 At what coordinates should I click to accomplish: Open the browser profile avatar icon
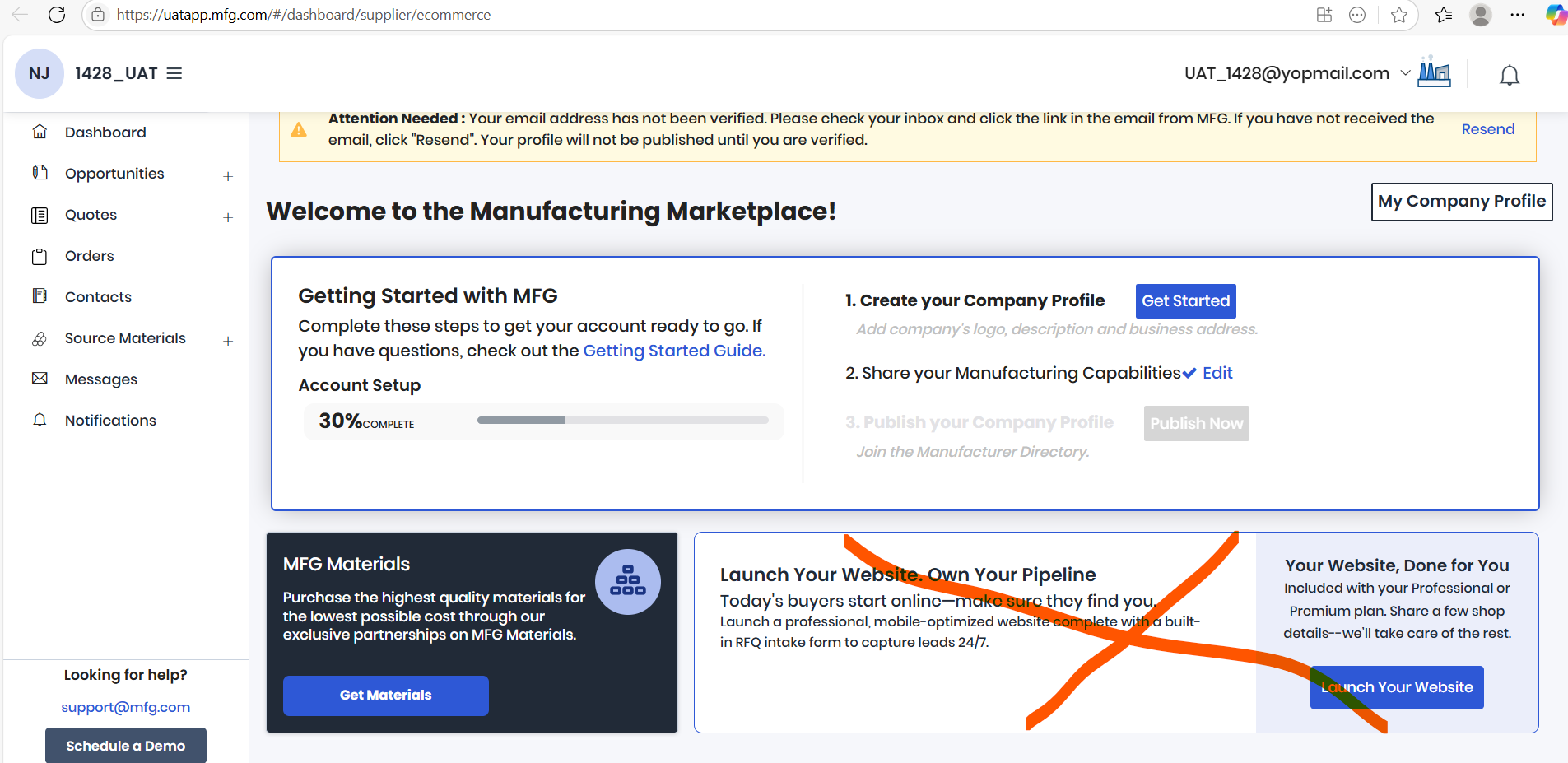(1480, 15)
